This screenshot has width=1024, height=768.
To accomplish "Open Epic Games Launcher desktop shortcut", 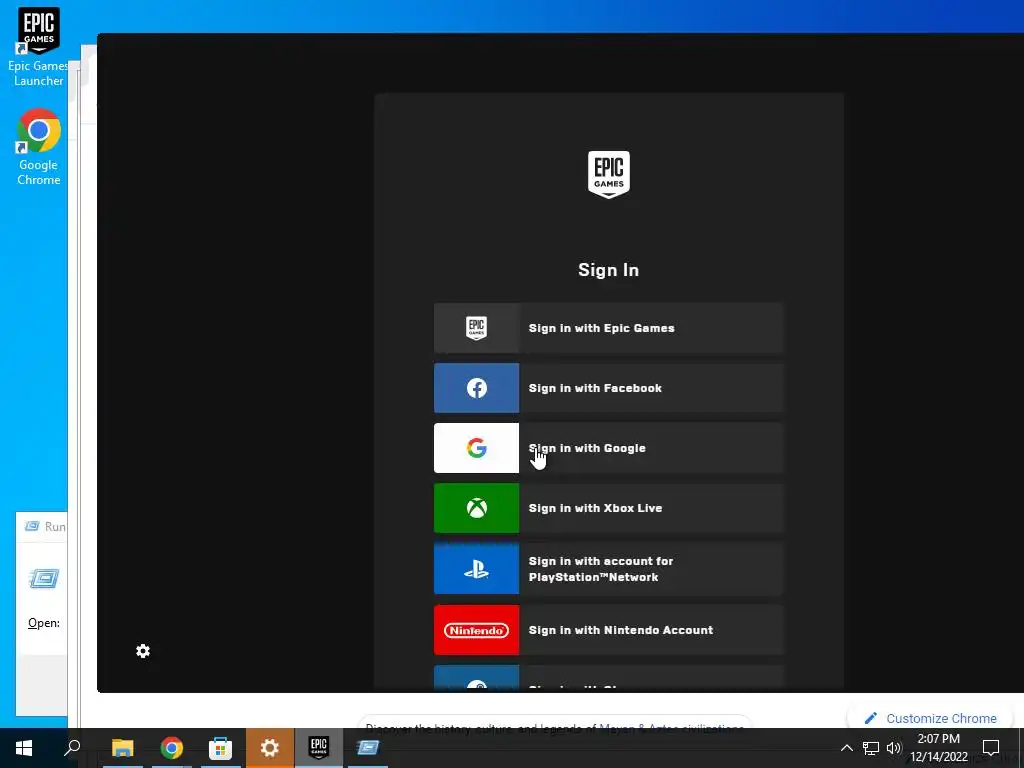I will [x=39, y=47].
